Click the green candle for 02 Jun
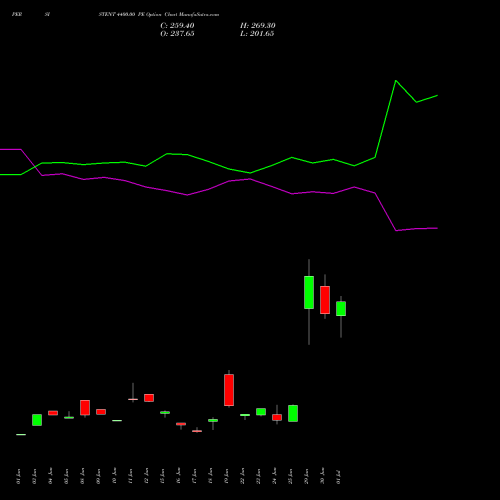 (37, 420)
